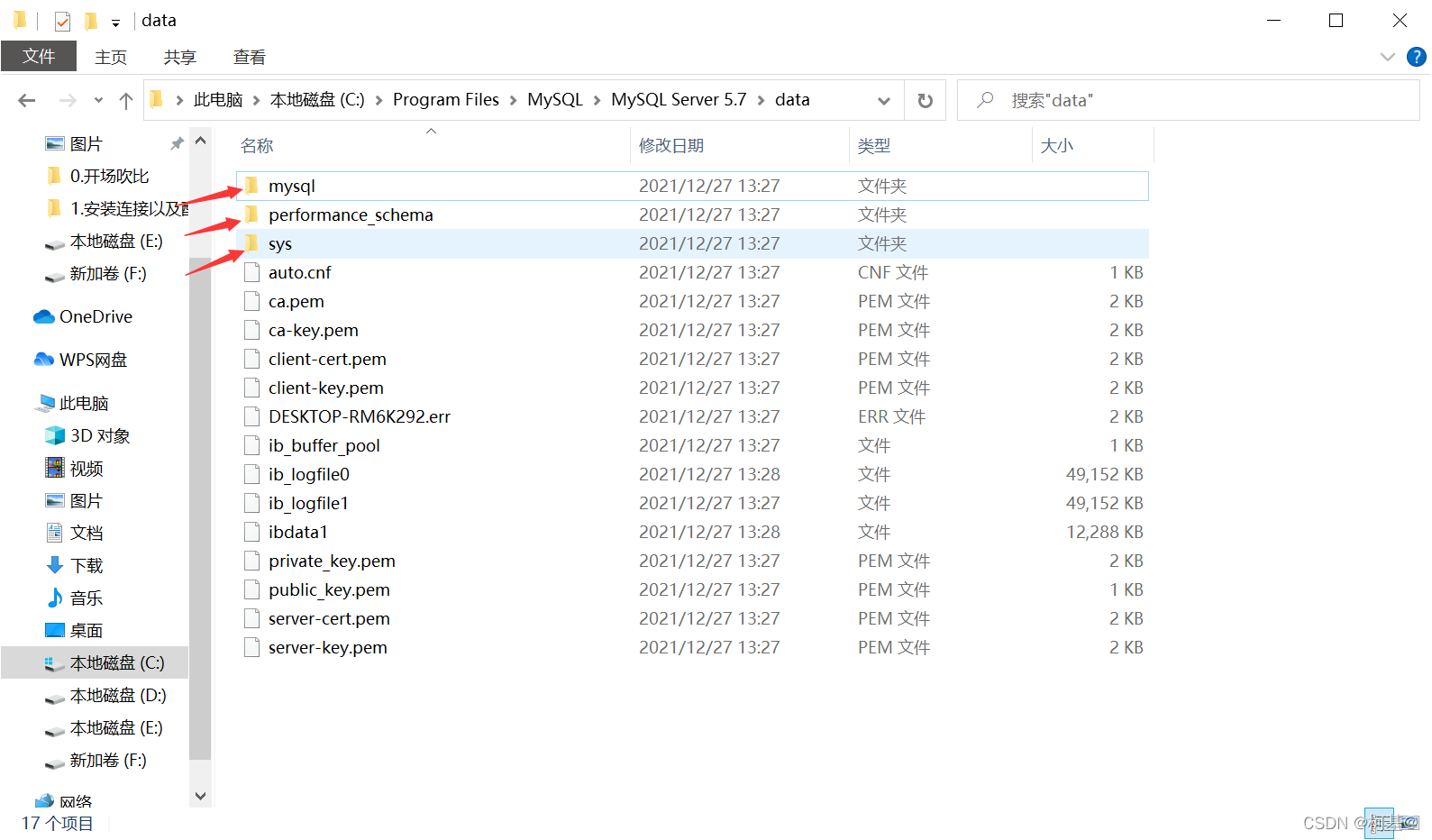
Task: Go up one folder level
Action: point(126,100)
